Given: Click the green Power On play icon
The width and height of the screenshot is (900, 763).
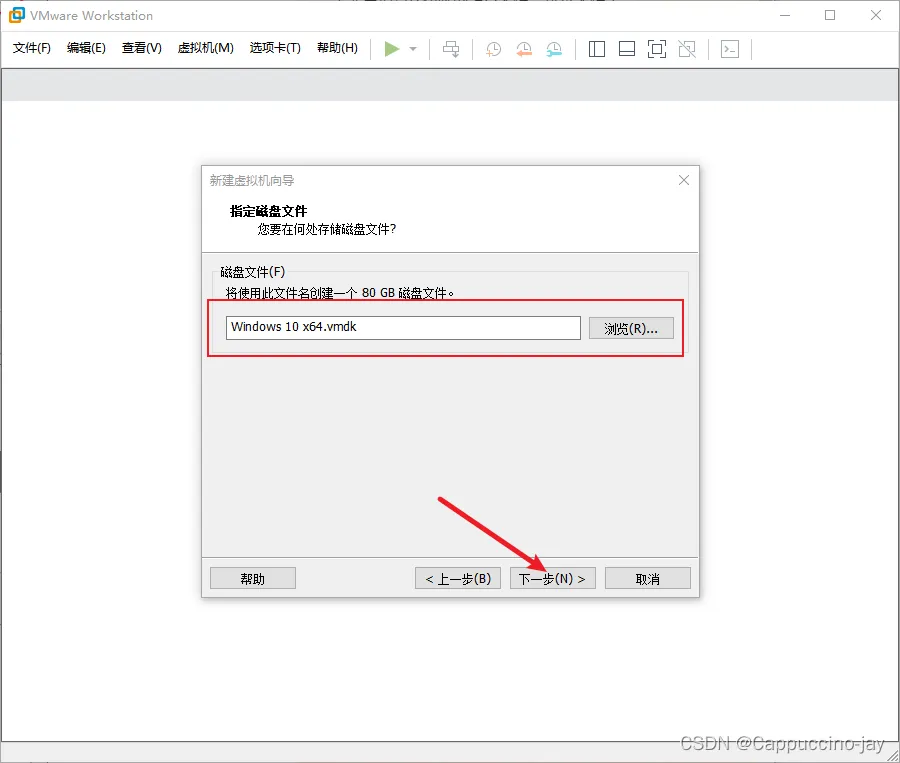Looking at the screenshot, I should pyautogui.click(x=391, y=49).
